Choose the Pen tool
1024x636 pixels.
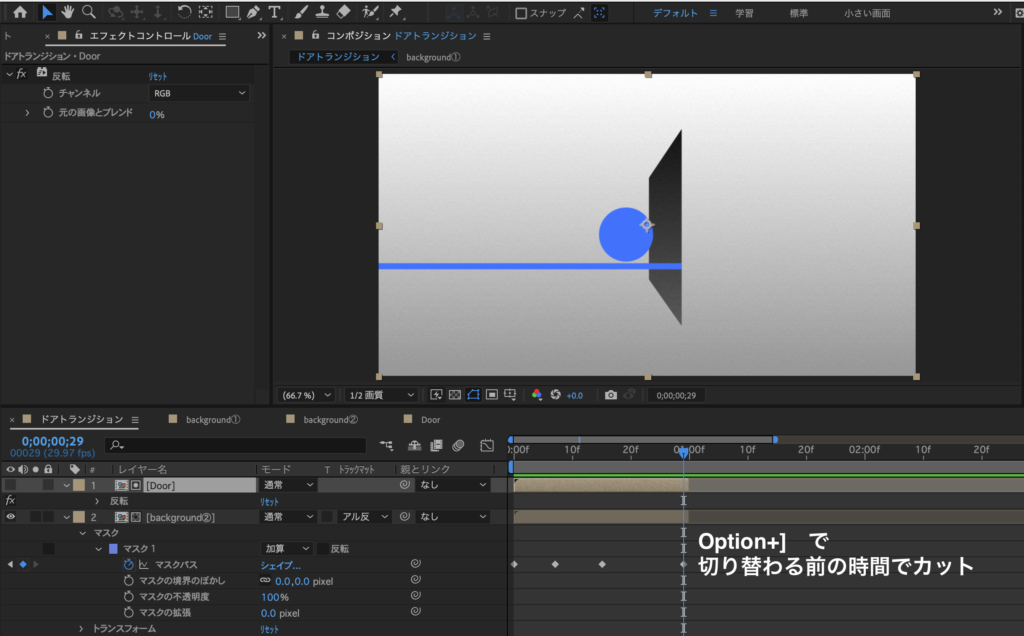tap(253, 13)
